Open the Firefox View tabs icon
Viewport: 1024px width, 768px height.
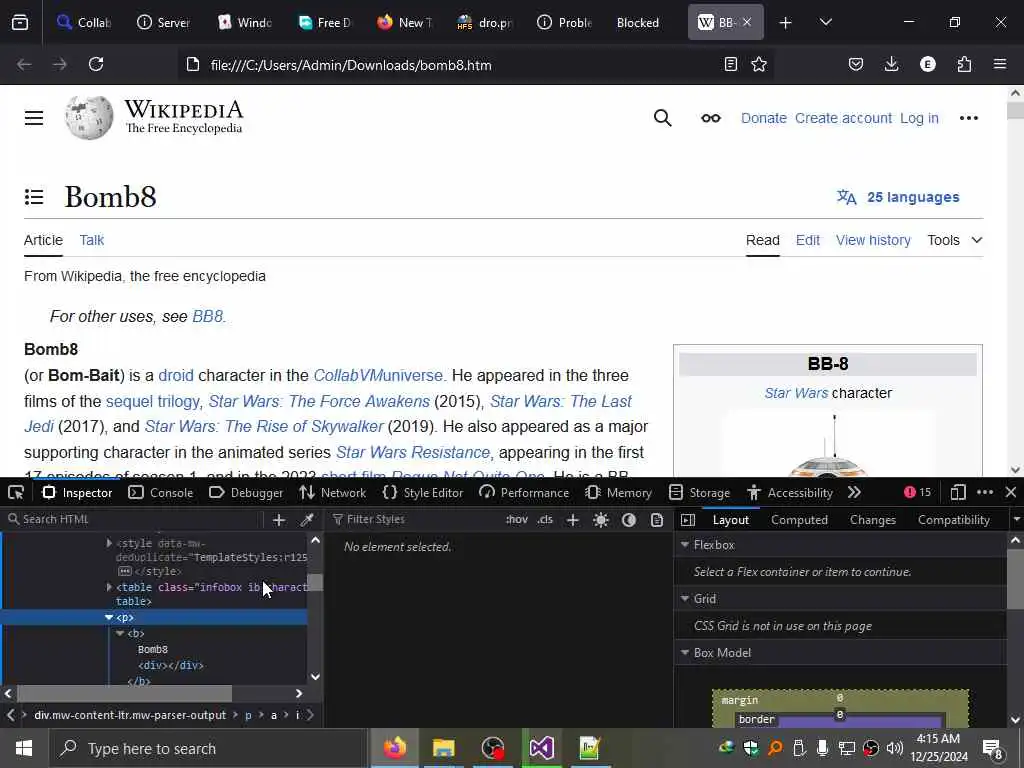(20, 23)
